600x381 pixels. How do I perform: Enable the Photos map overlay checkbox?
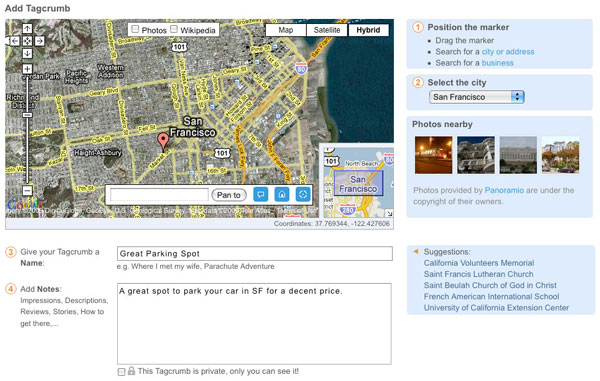(135, 29)
